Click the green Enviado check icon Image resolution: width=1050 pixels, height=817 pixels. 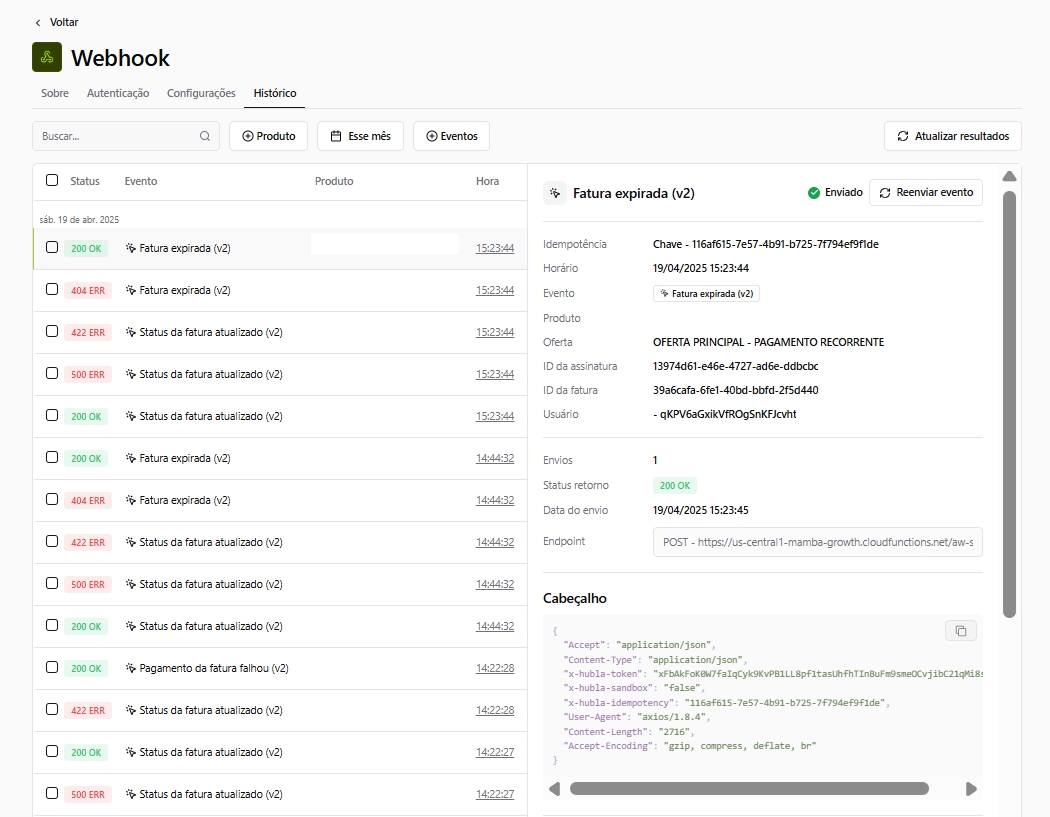(x=814, y=193)
